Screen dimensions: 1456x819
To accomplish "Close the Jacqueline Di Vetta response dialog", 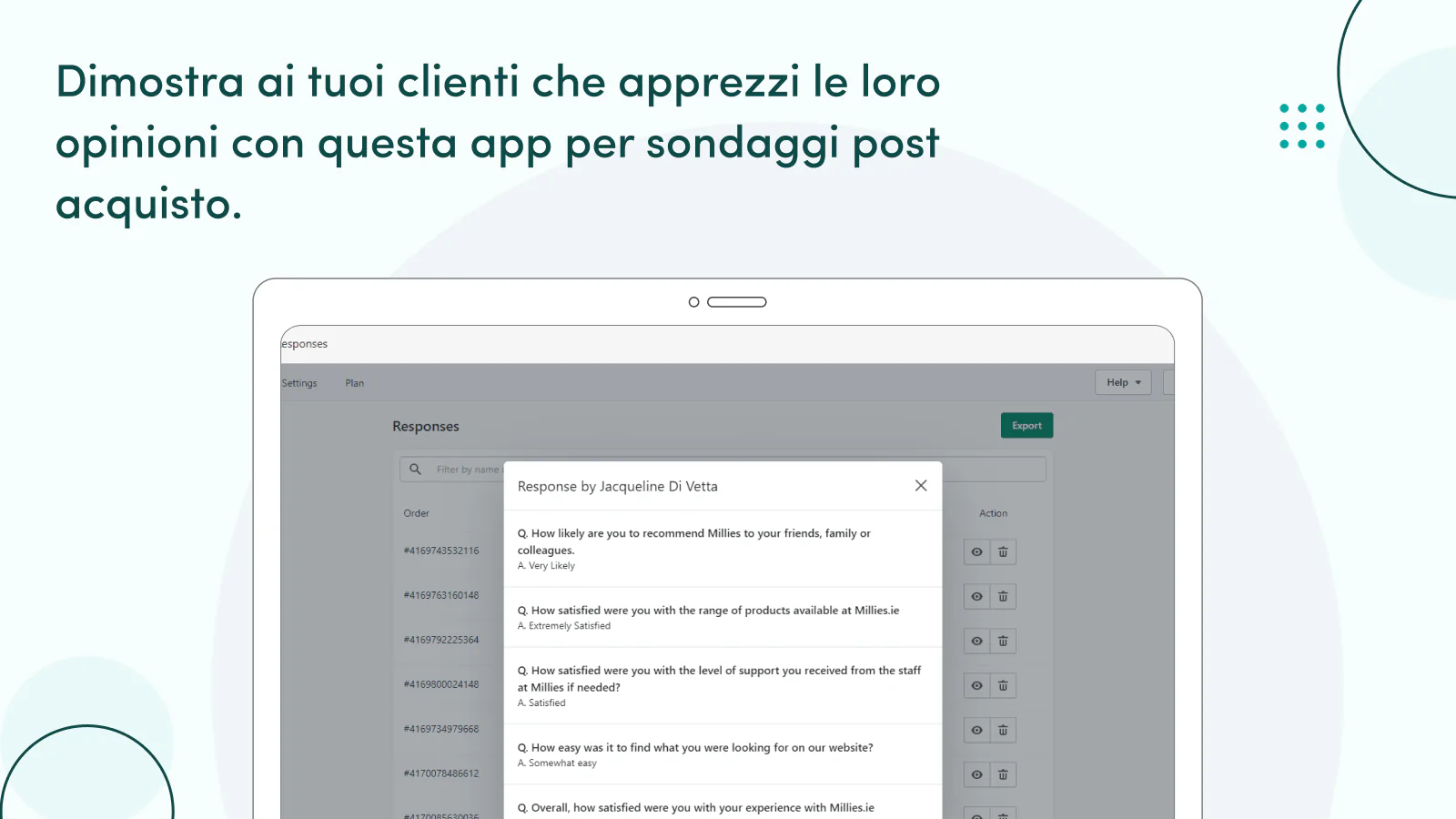I will (921, 486).
